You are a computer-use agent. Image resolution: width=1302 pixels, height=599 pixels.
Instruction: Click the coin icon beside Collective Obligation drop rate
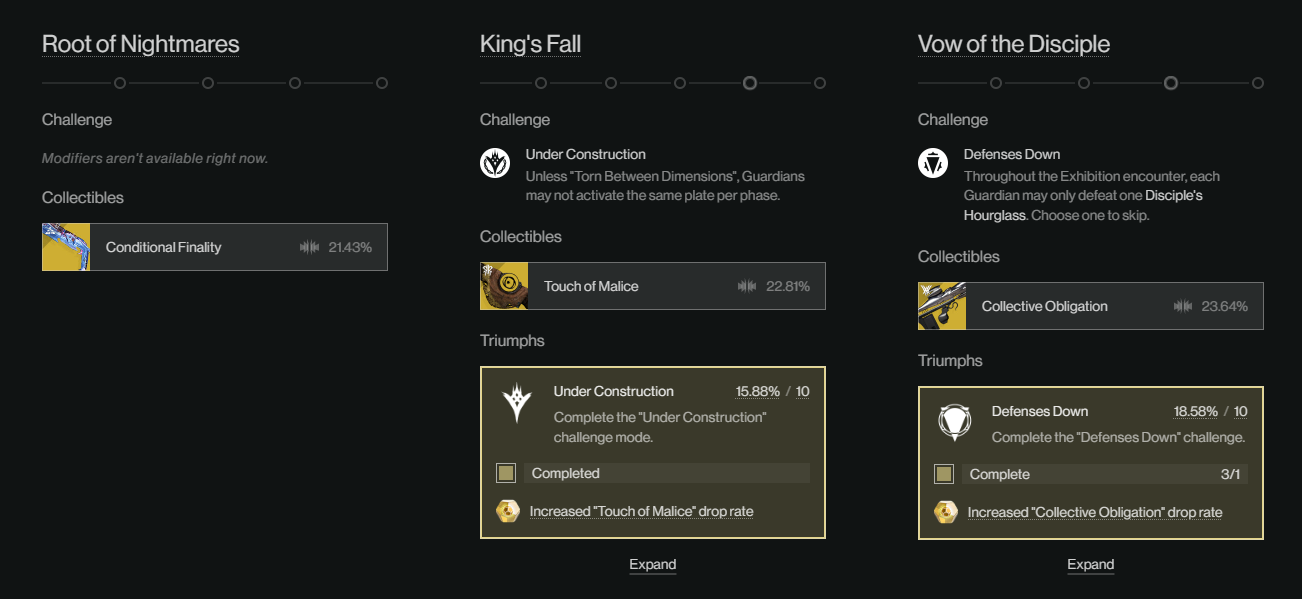[946, 512]
